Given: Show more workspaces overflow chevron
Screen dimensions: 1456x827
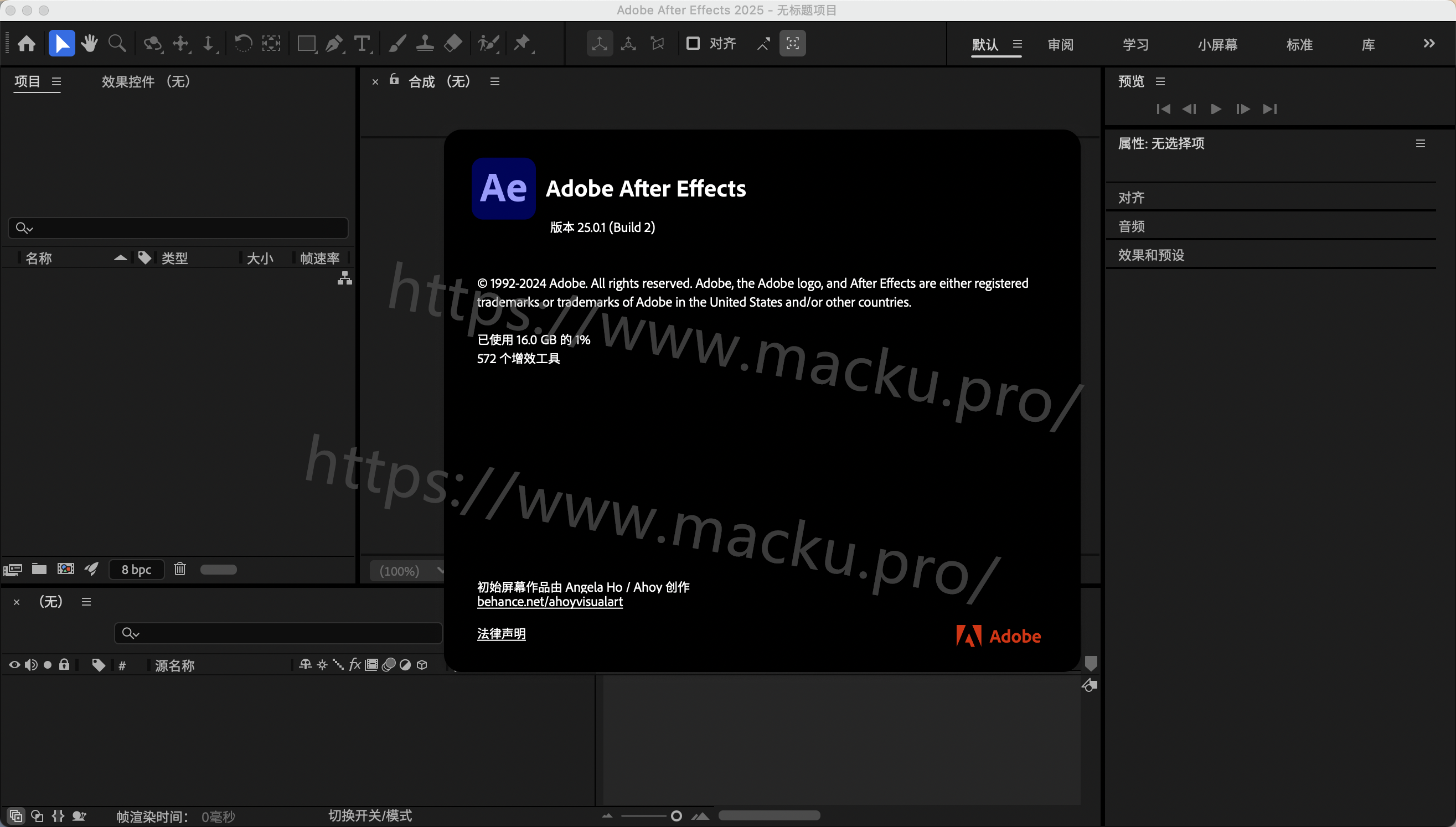Looking at the screenshot, I should point(1429,44).
